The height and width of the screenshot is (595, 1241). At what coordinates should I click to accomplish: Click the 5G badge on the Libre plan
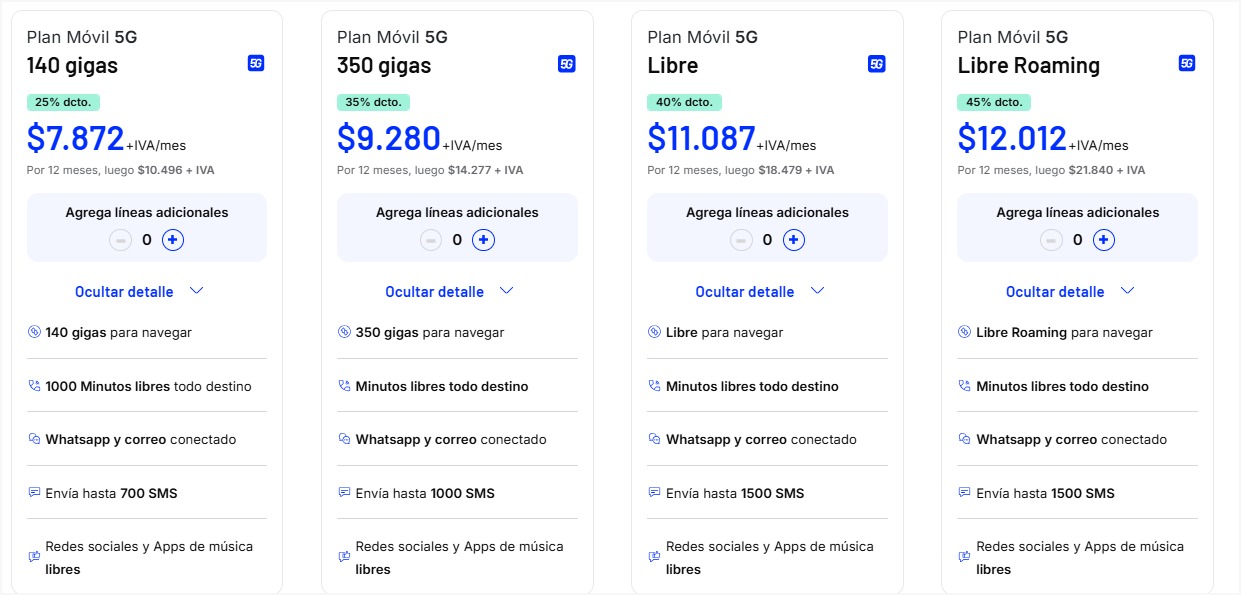pyautogui.click(x=876, y=63)
